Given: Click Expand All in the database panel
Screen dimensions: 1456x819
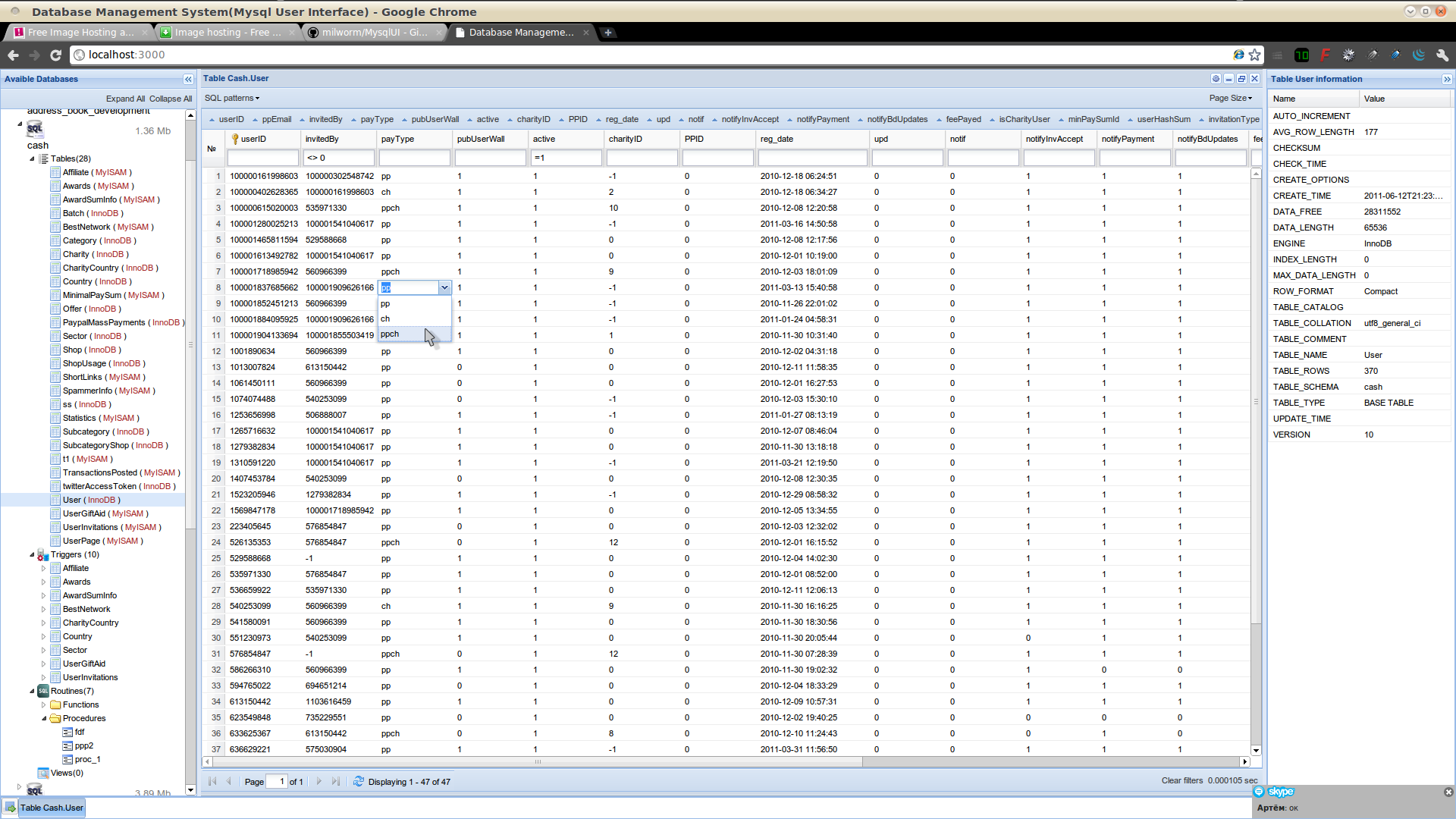Looking at the screenshot, I should [125, 99].
